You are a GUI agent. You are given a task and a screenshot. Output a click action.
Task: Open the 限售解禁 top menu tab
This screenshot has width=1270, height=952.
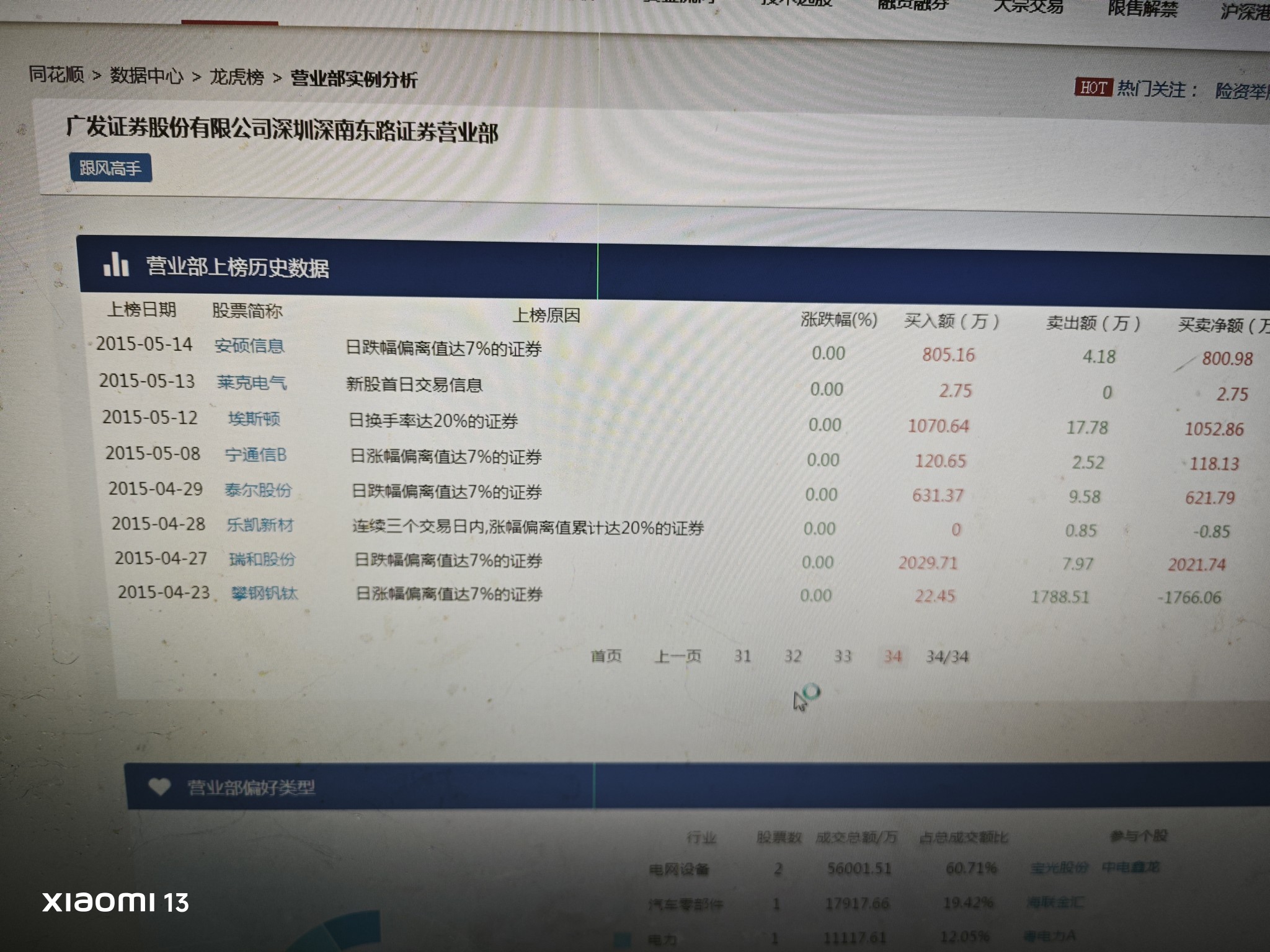[x=1142, y=8]
